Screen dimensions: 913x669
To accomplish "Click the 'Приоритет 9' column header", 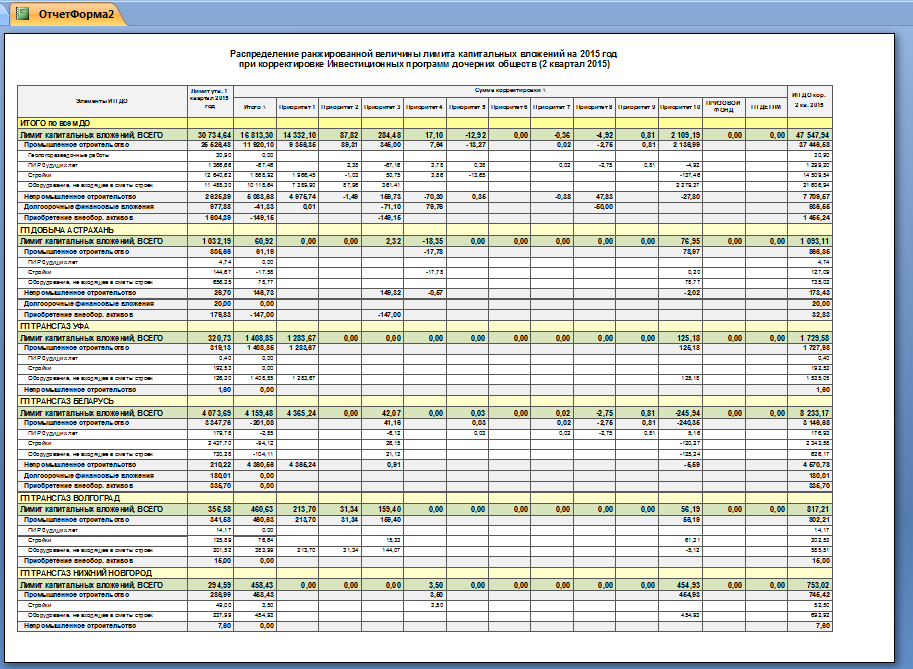I will pos(637,107).
